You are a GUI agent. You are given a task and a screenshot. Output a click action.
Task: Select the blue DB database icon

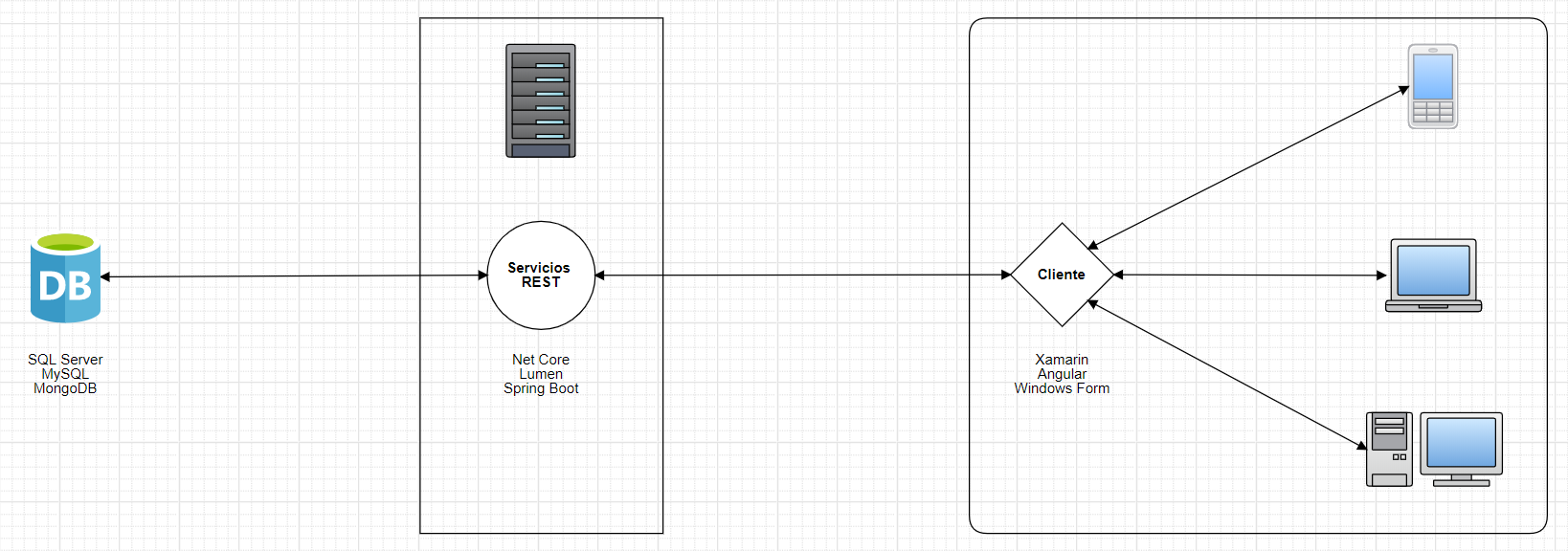click(x=65, y=278)
